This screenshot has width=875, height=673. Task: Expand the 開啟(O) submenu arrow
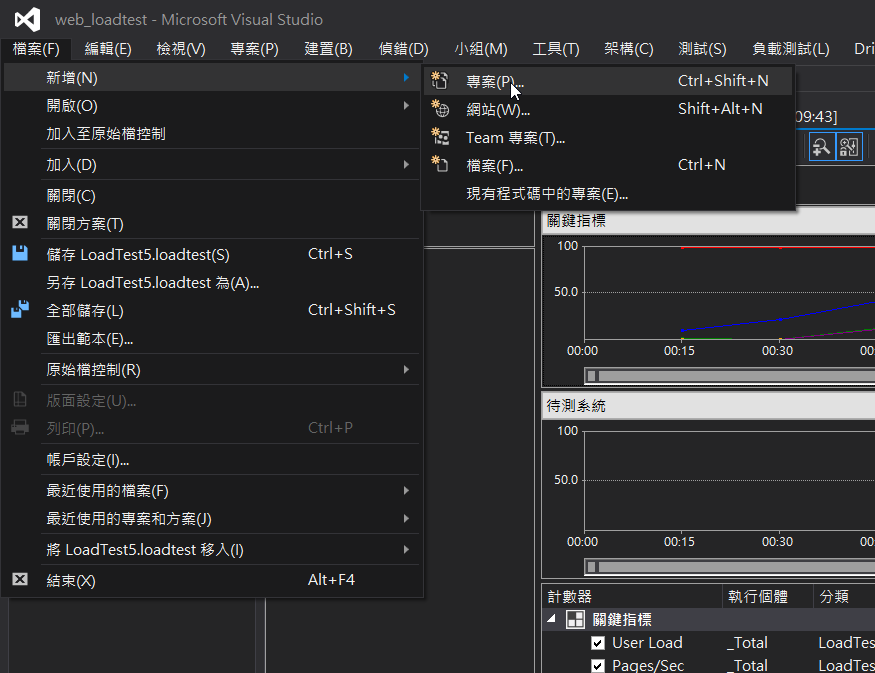(x=407, y=105)
